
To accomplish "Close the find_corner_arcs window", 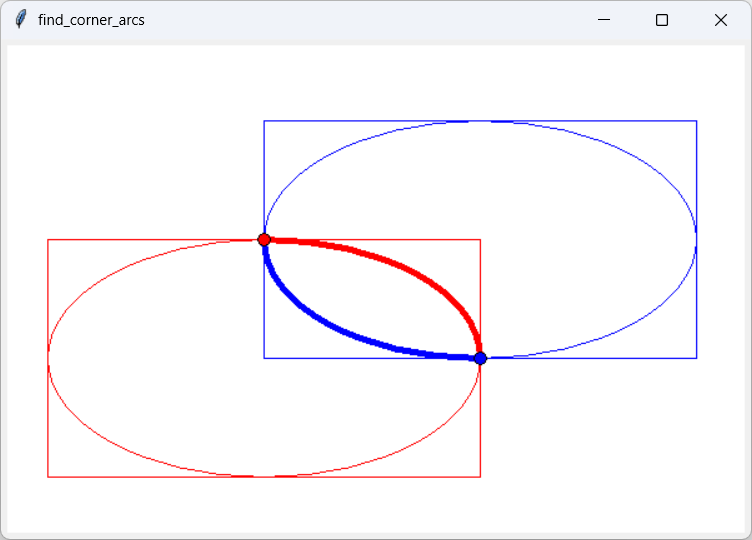I will [x=720, y=20].
